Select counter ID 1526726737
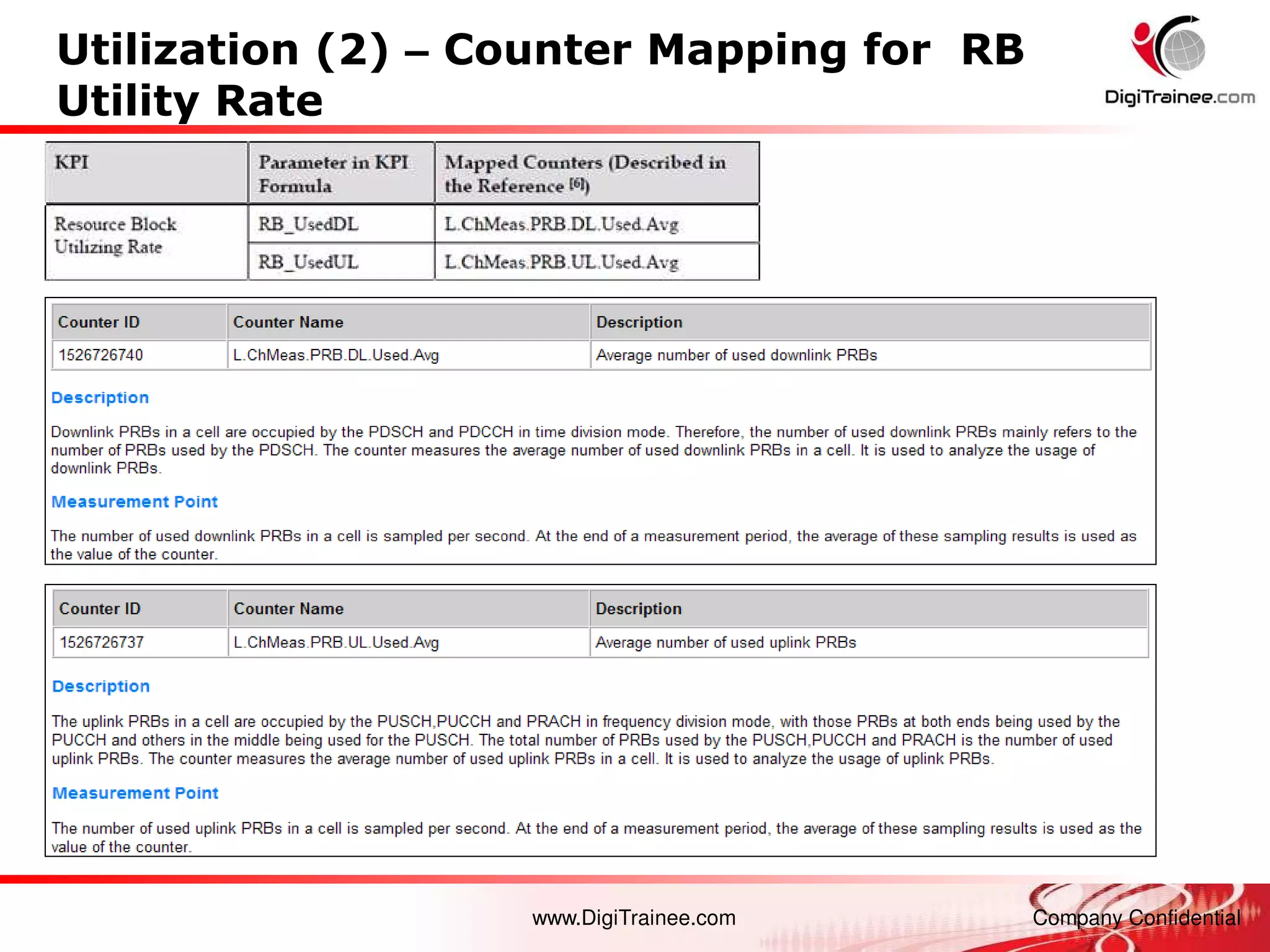The image size is (1270, 952). pos(140,642)
